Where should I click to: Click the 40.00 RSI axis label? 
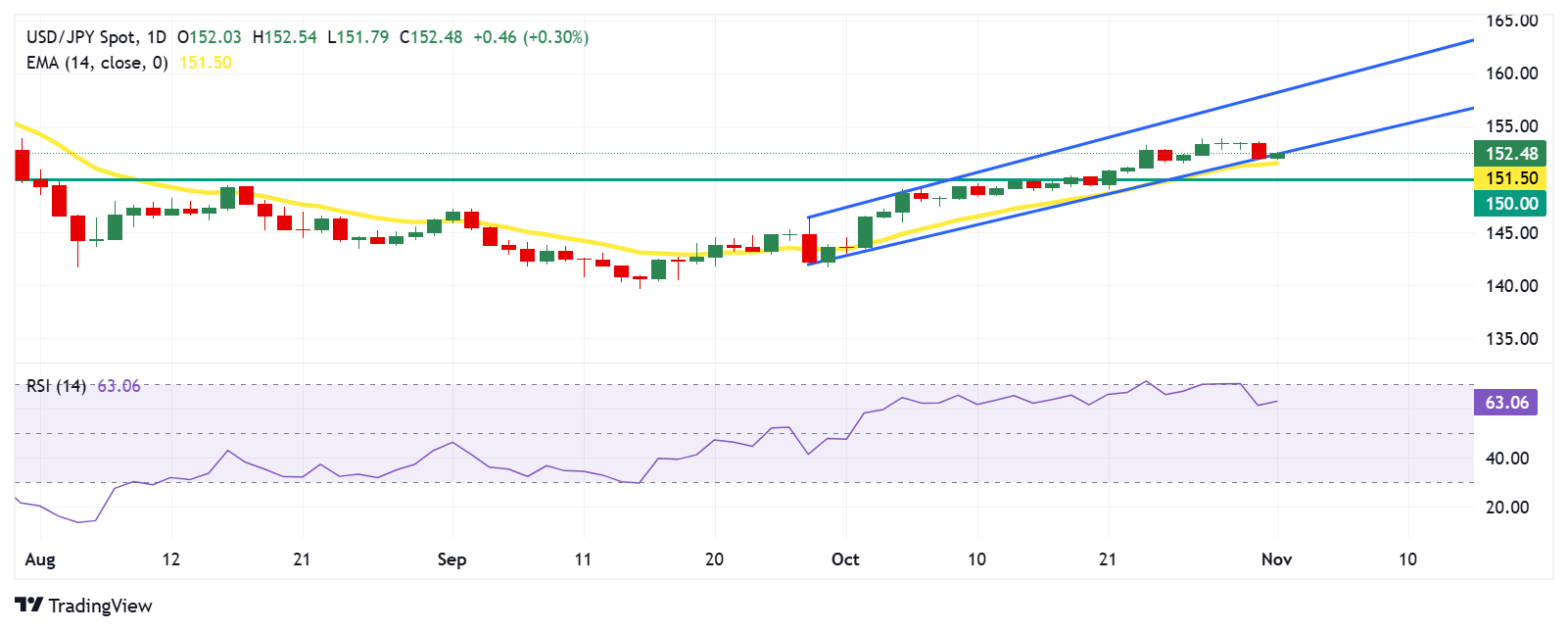coord(1507,459)
